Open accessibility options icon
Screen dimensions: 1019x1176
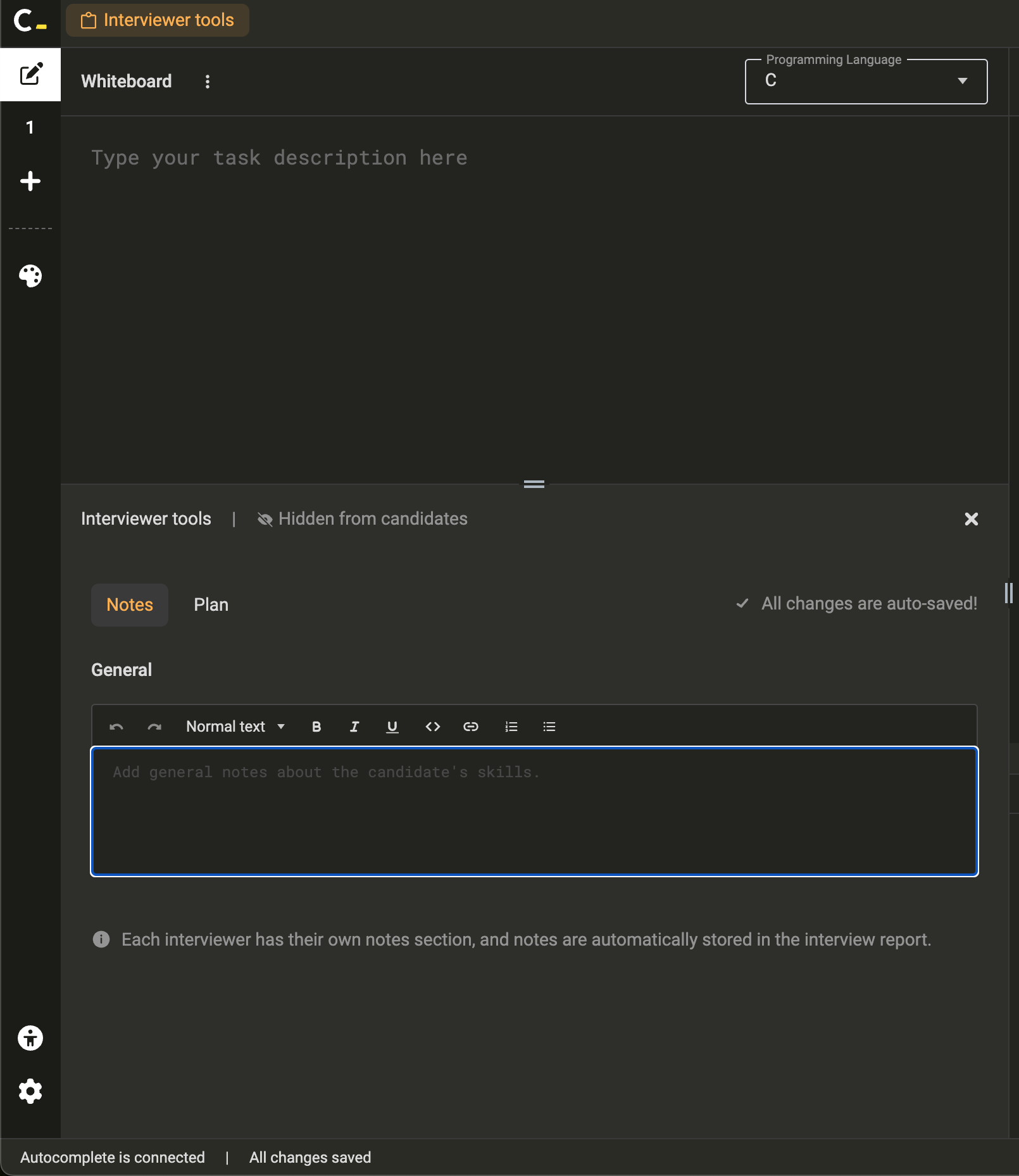point(30,1038)
